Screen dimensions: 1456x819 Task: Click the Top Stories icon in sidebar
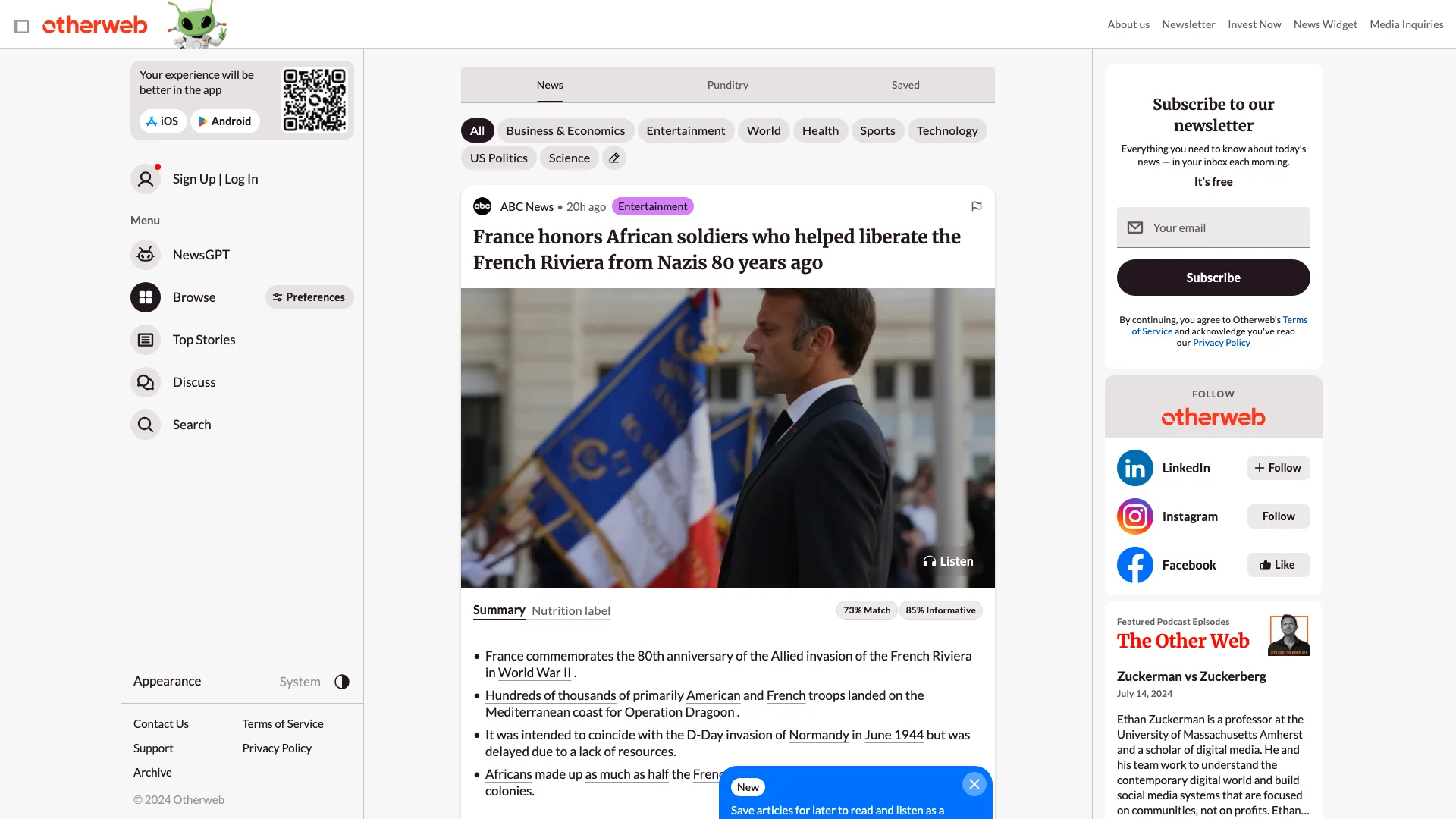tap(145, 339)
